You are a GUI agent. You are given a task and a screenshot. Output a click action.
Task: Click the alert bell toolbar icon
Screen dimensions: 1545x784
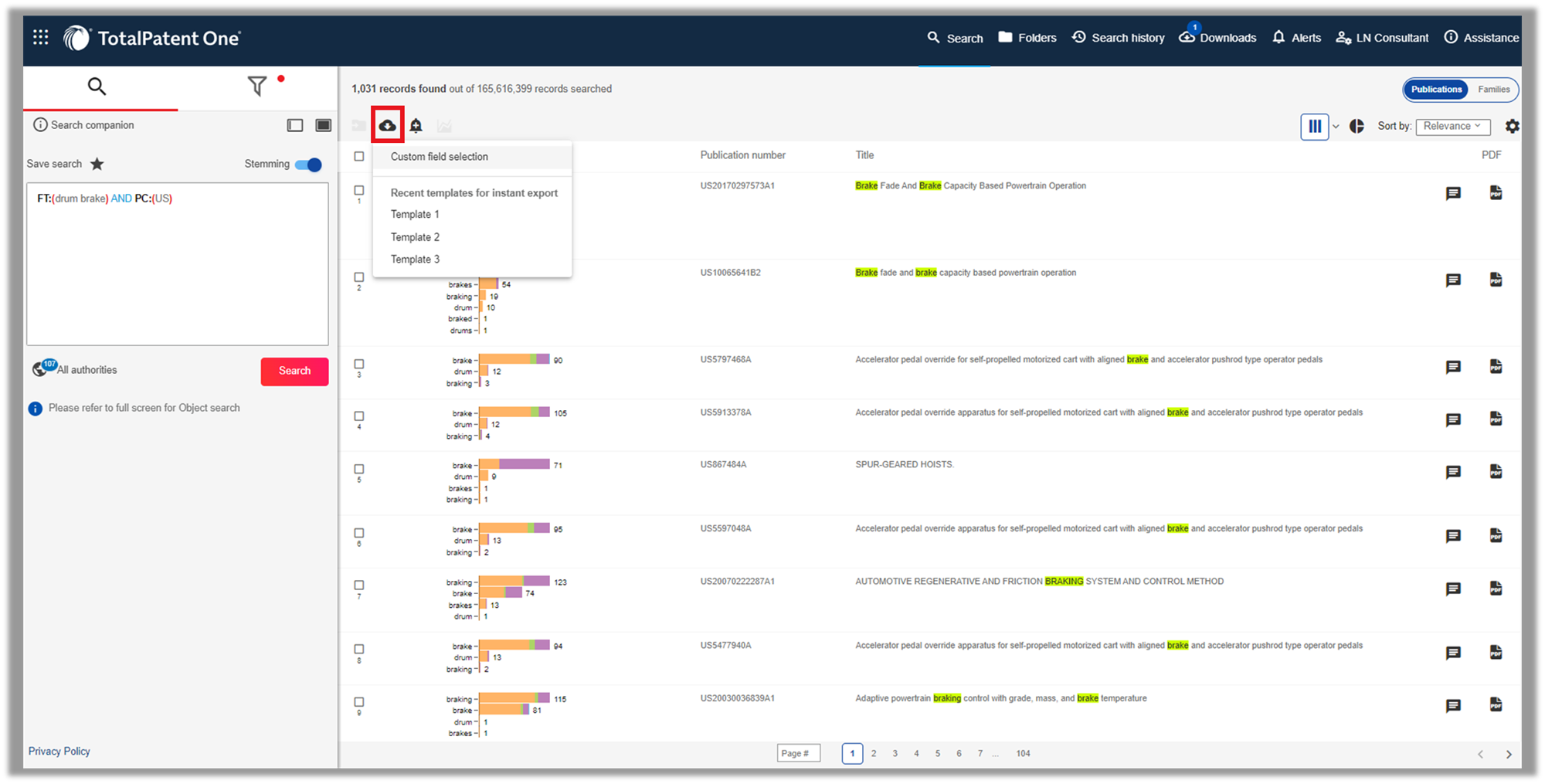(416, 125)
